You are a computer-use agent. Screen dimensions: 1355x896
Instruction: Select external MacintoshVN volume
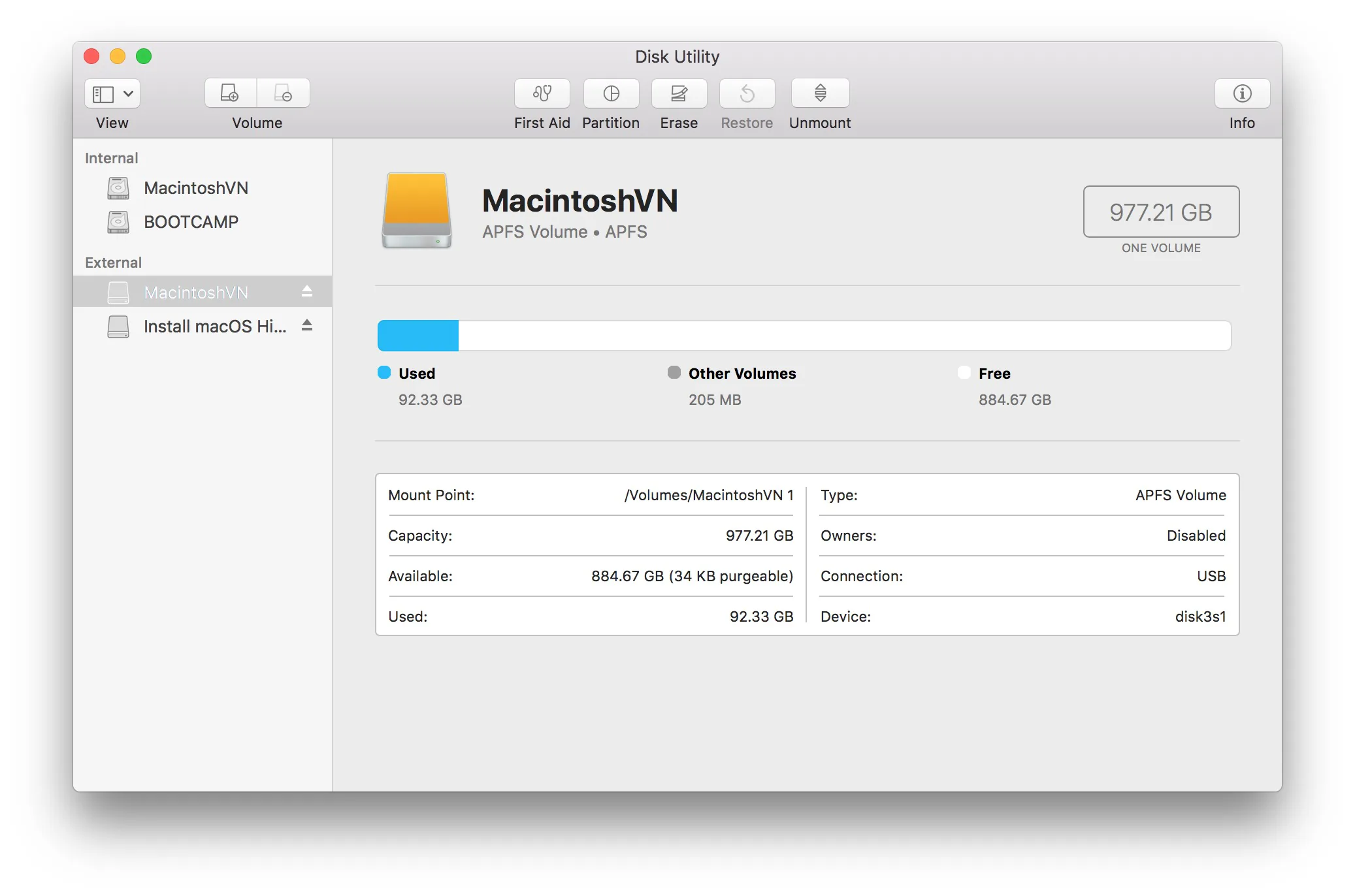point(203,292)
